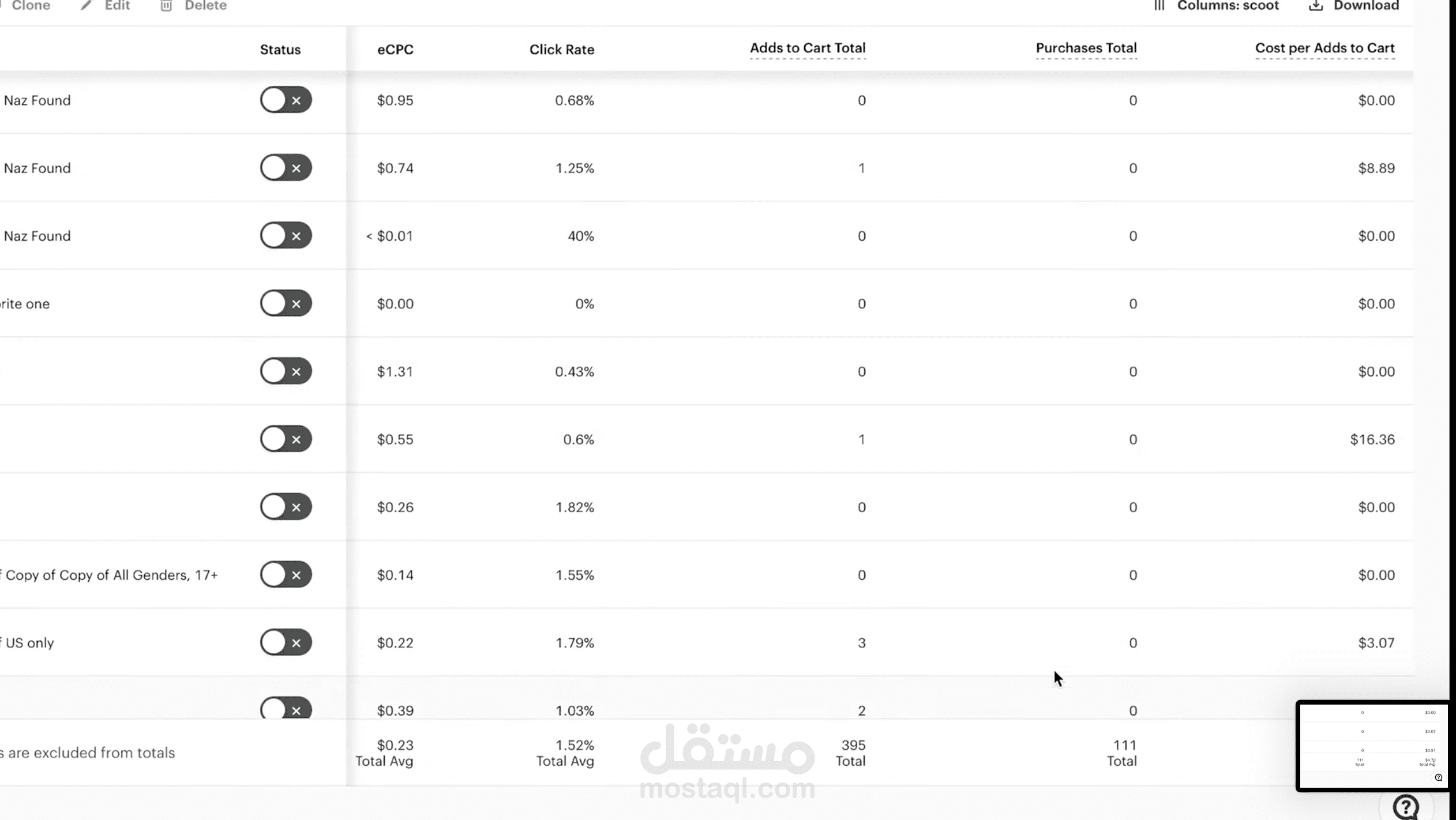
Task: Toggle status for Copy of All Genders row
Action: point(286,574)
